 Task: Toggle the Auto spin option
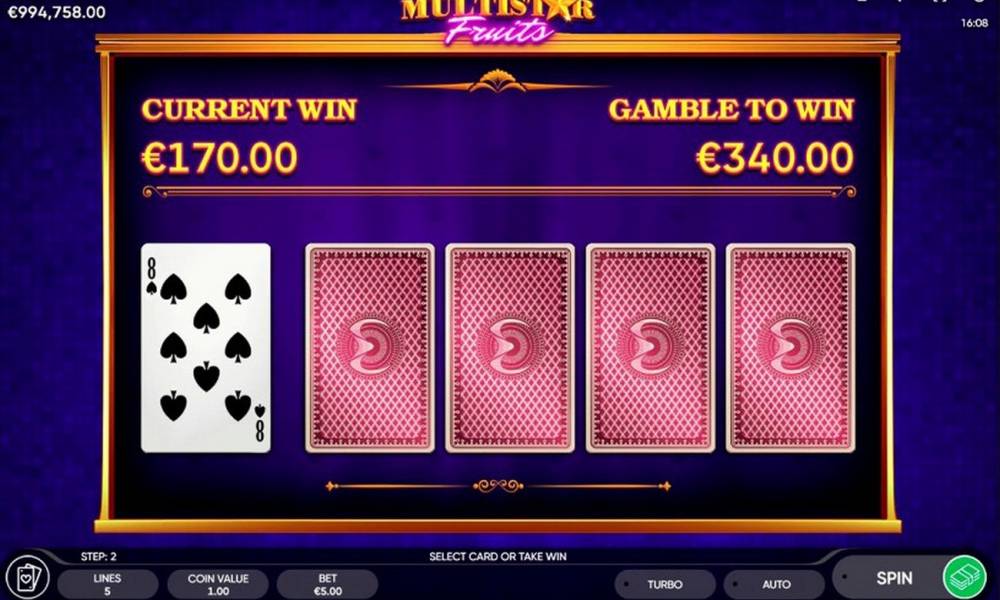point(775,584)
